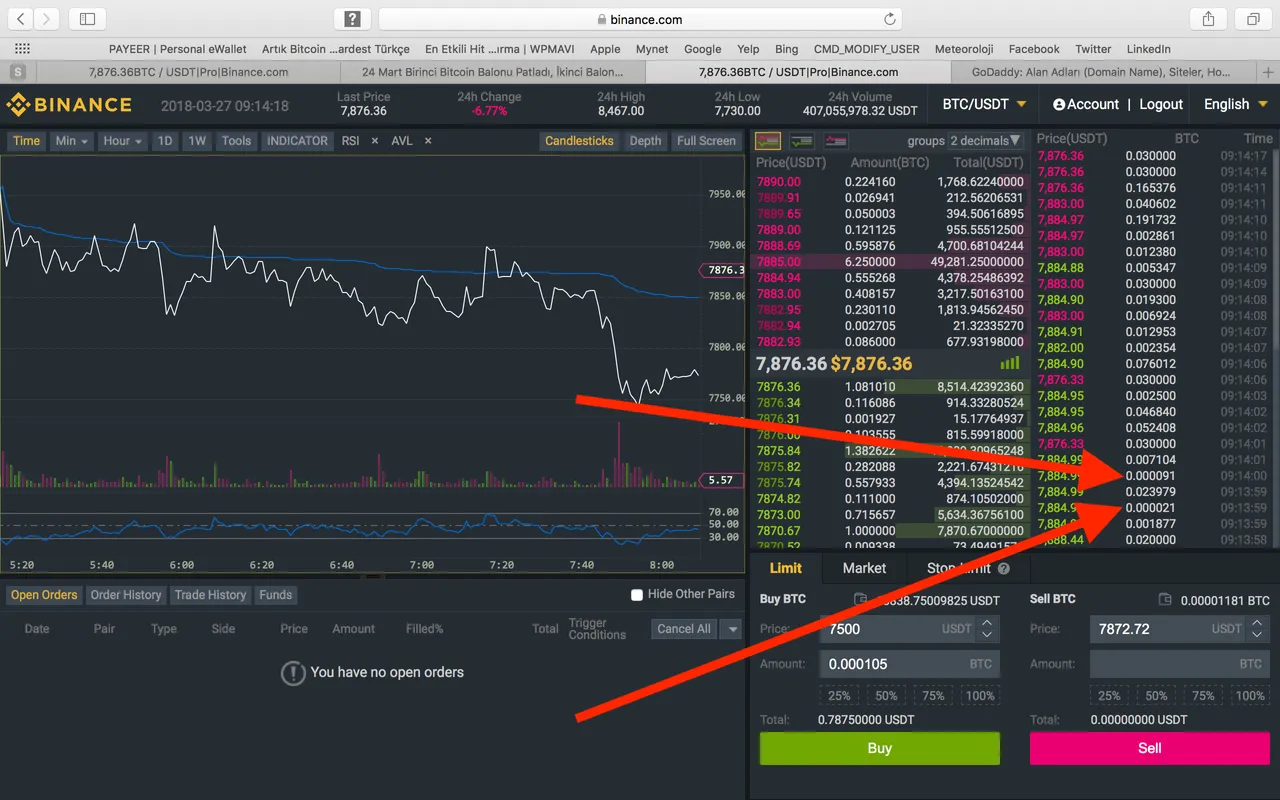This screenshot has width=1280, height=800.
Task: Select the 1W chart interval
Action: [x=198, y=141]
